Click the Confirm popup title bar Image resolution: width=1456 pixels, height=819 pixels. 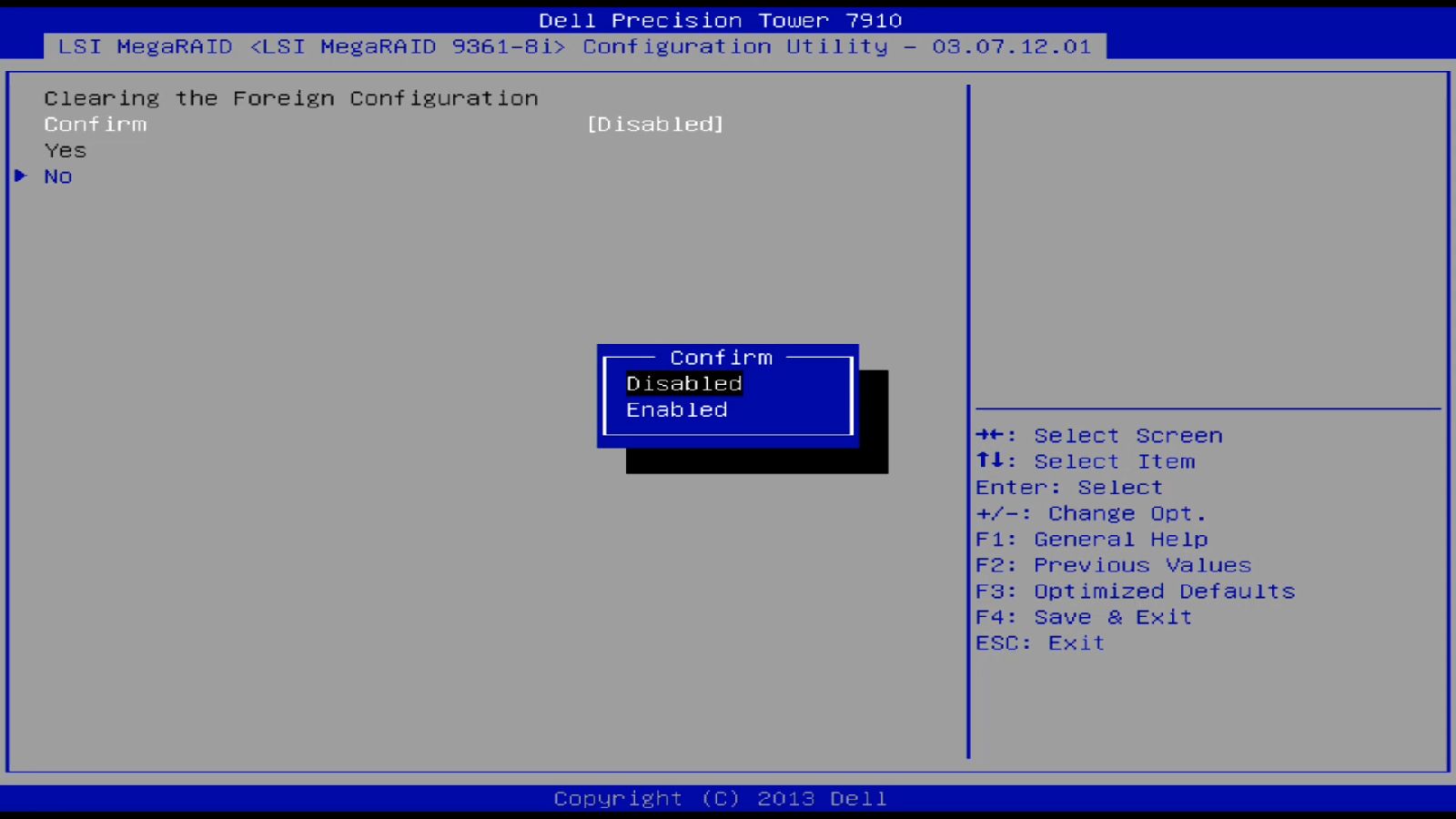721,357
